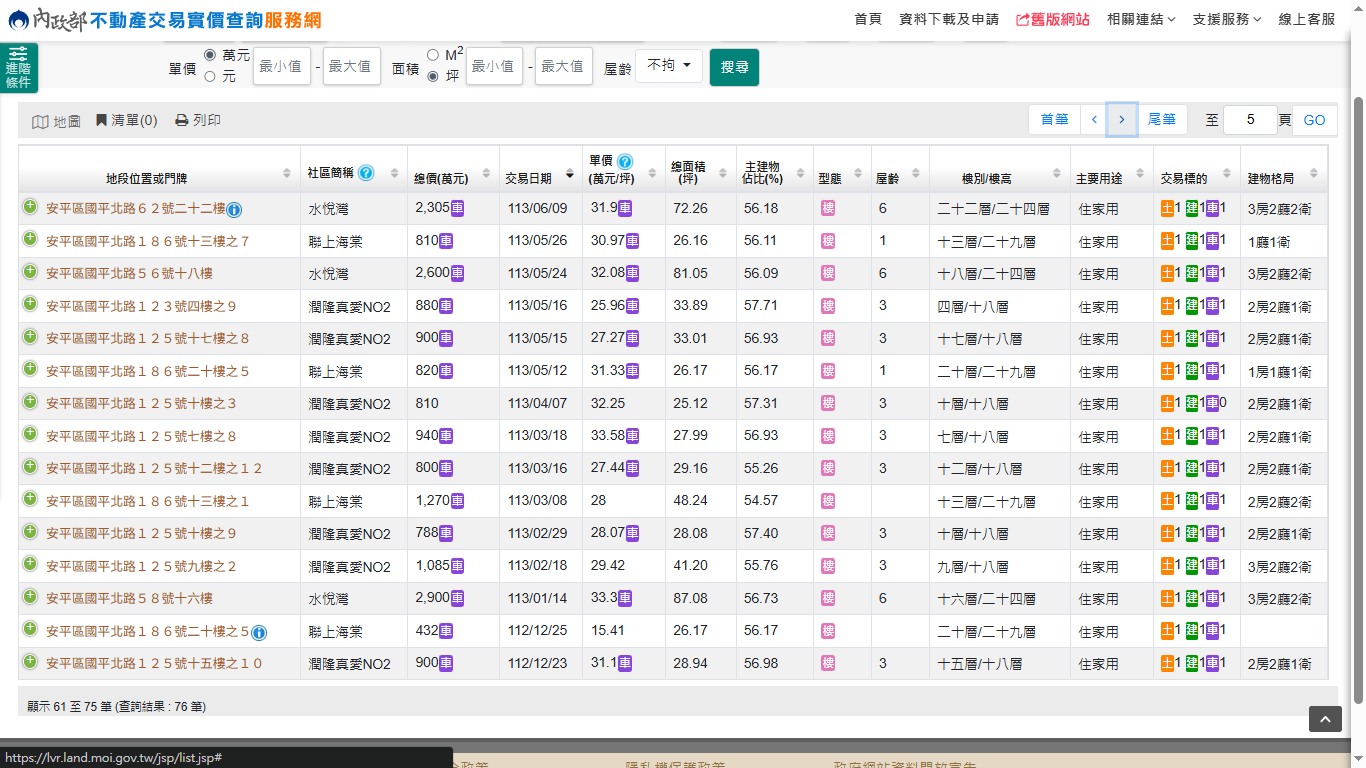Open the 清單(0) saved list tab
This screenshot has height=768, width=1366.
click(127, 120)
